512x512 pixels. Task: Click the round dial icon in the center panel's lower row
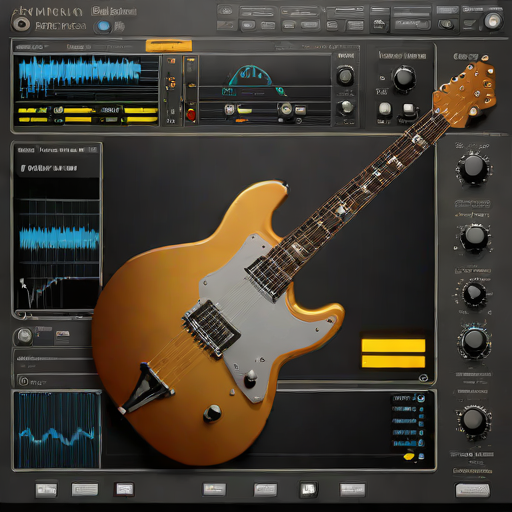pyautogui.click(x=286, y=108)
